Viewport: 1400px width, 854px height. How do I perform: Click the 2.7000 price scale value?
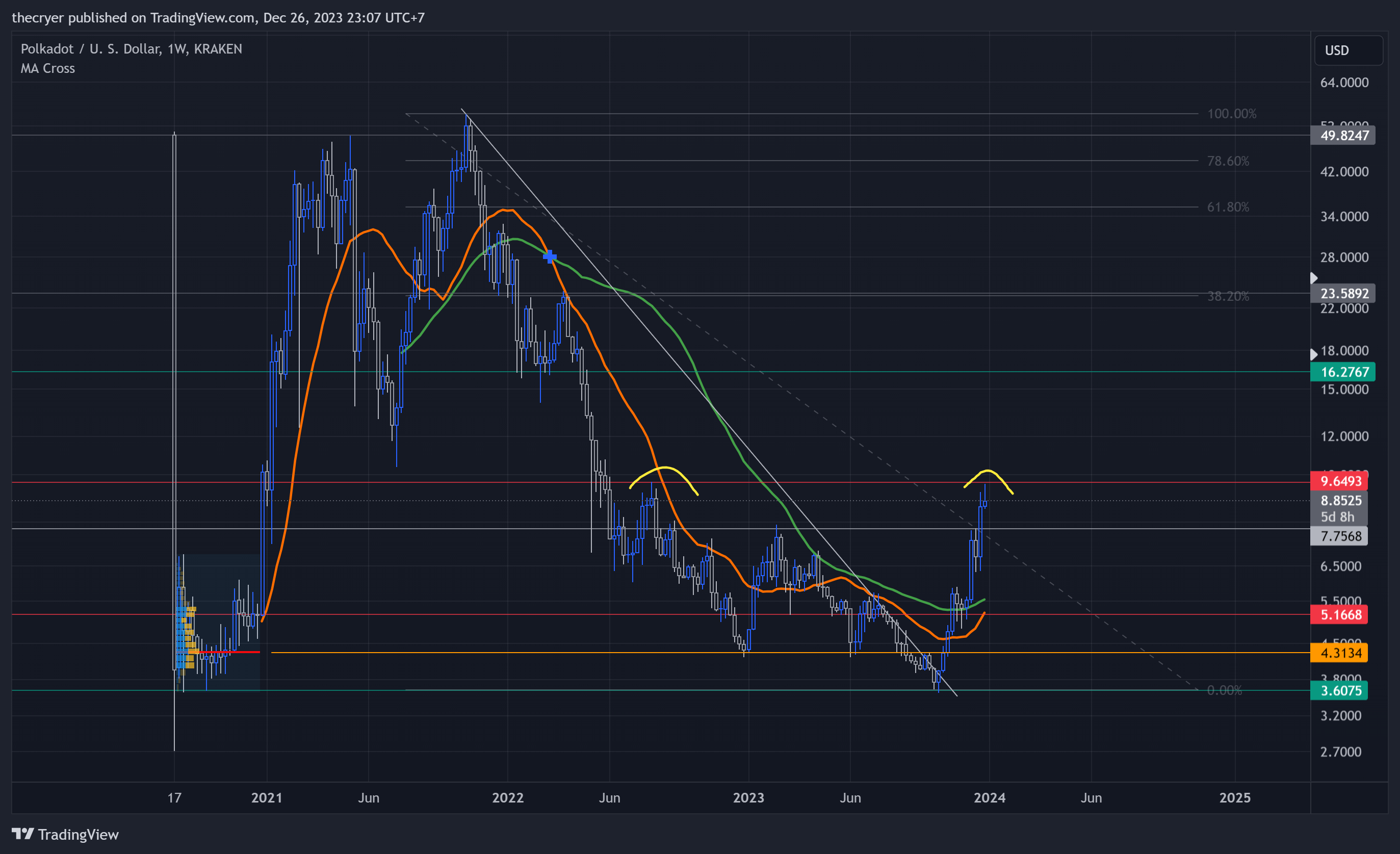point(1341,752)
